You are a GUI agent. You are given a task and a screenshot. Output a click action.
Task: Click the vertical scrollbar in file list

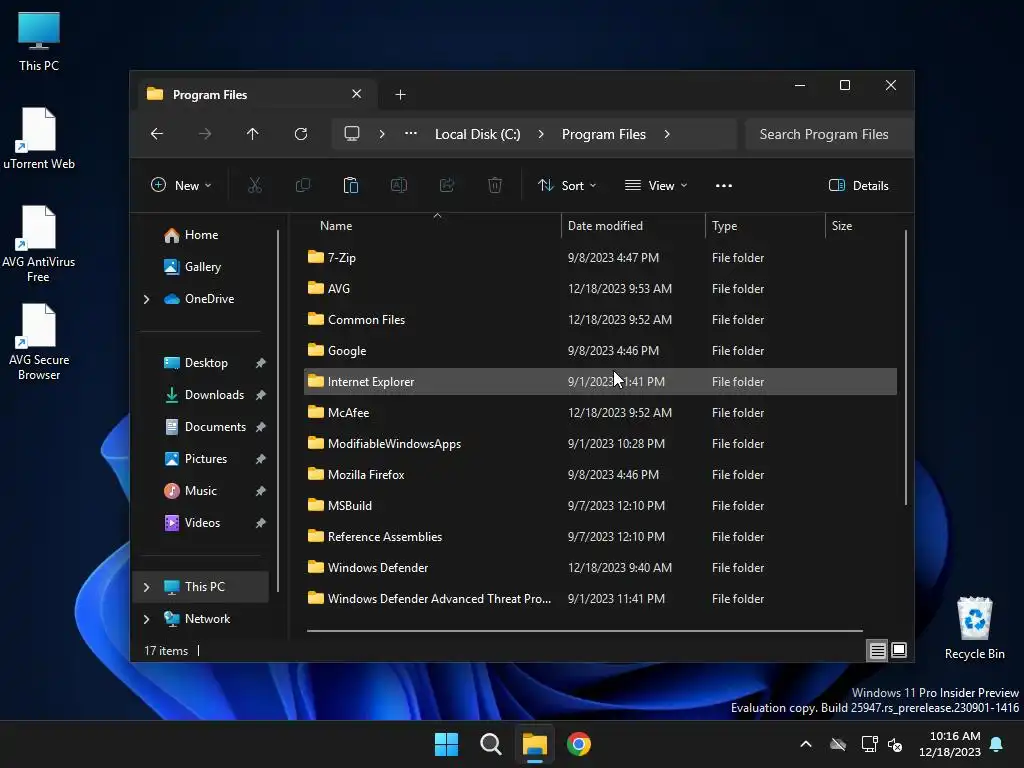tap(906, 367)
